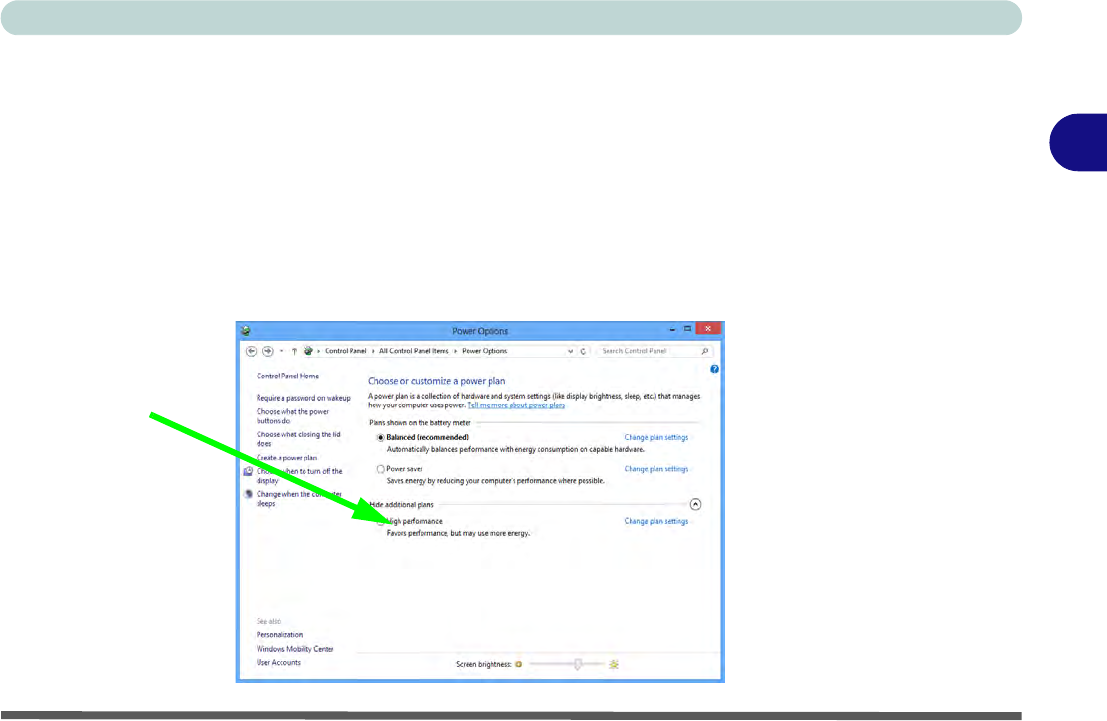1107x721 pixels.
Task: Click the bright sun brightness icon
Action: pos(614,665)
